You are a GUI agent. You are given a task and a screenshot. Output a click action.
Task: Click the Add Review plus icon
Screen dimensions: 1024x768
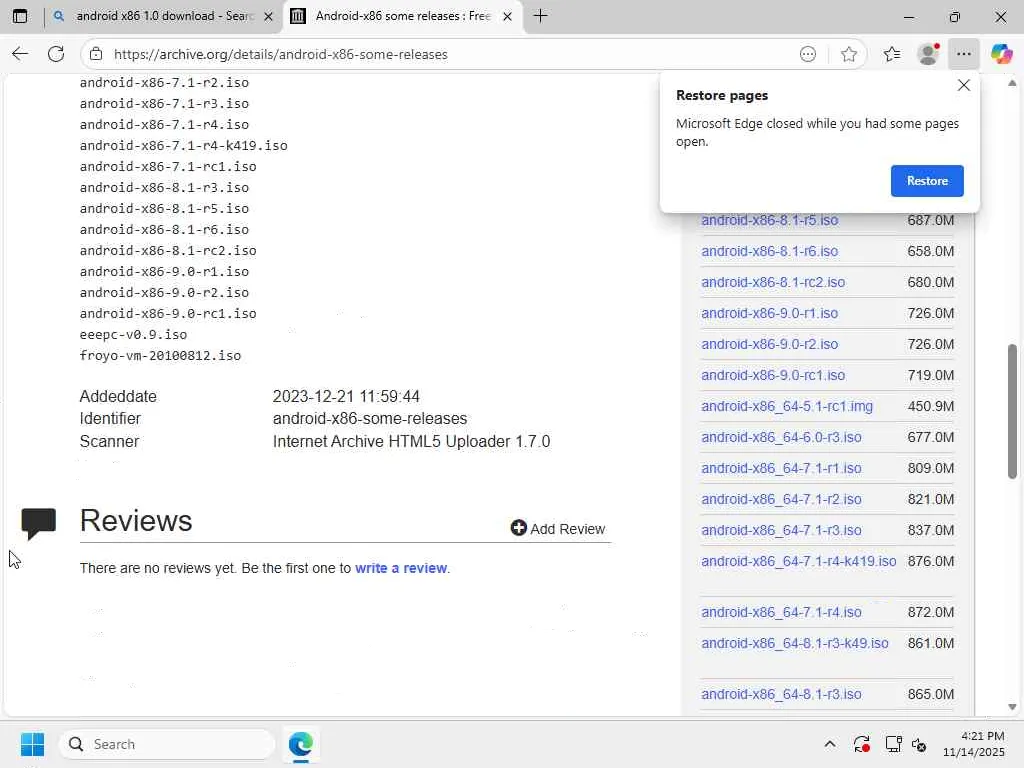coord(519,528)
